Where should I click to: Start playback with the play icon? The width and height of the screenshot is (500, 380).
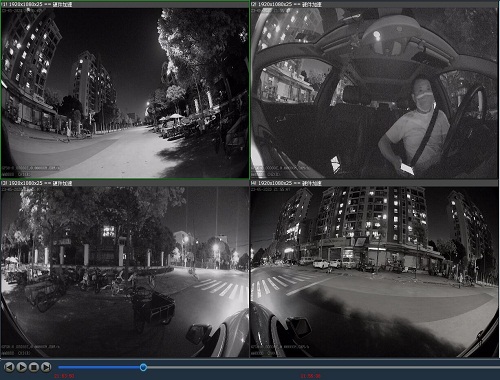[21, 367]
